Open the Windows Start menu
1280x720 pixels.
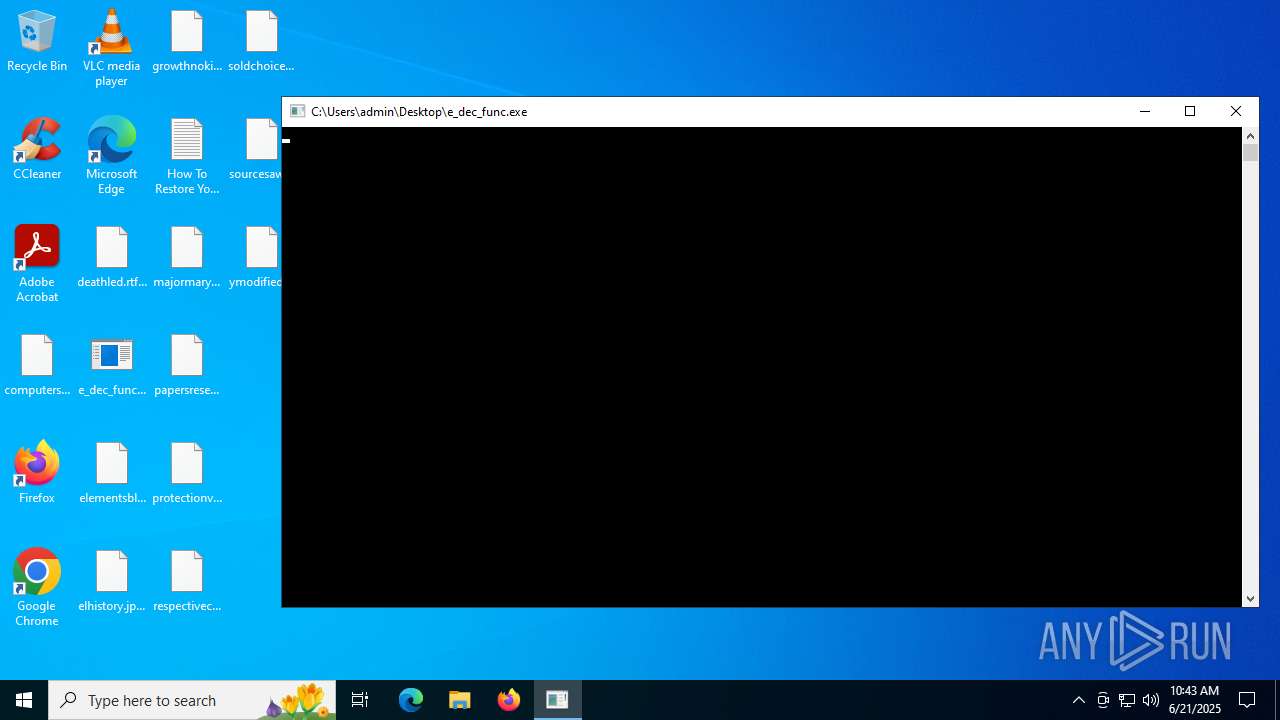[x=24, y=700]
